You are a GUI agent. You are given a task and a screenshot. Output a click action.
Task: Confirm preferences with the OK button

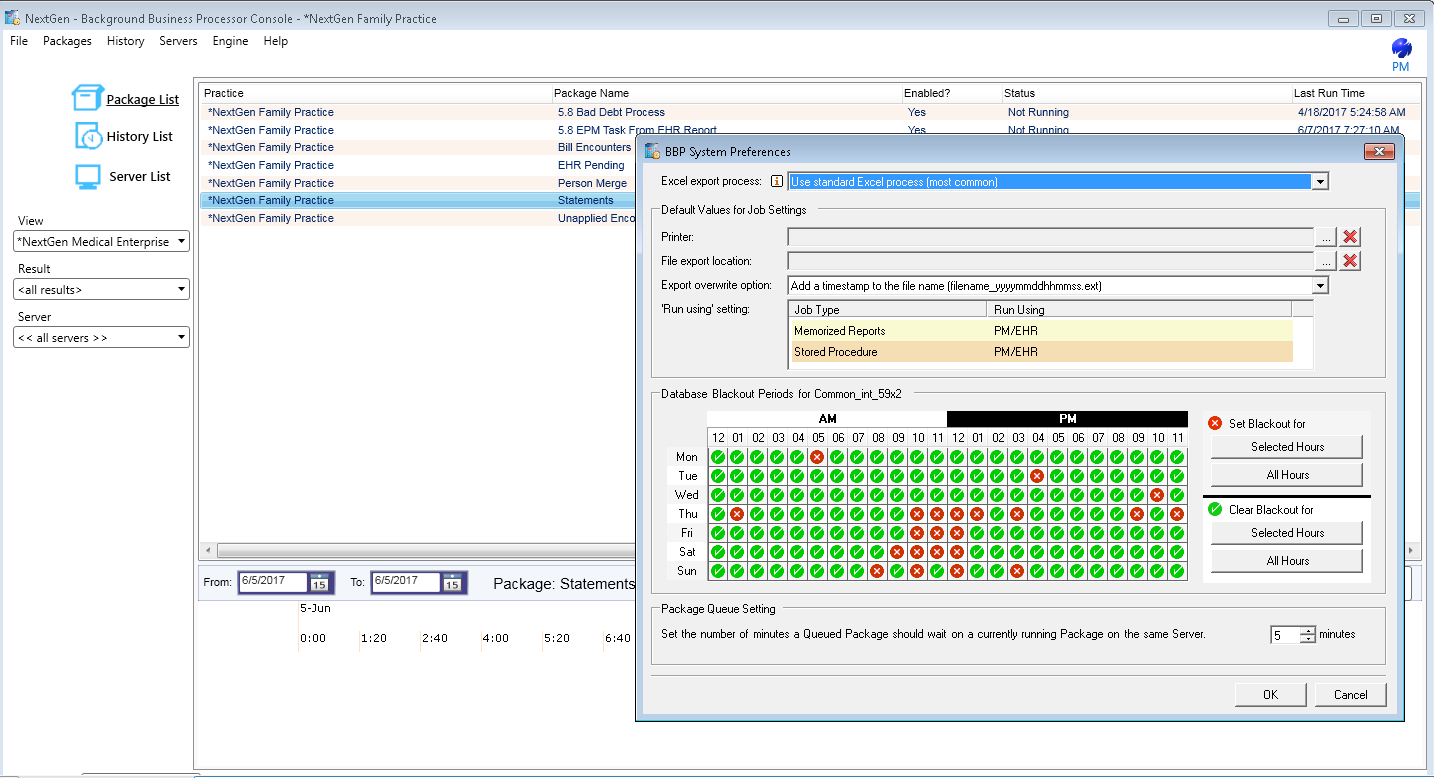click(x=1270, y=695)
